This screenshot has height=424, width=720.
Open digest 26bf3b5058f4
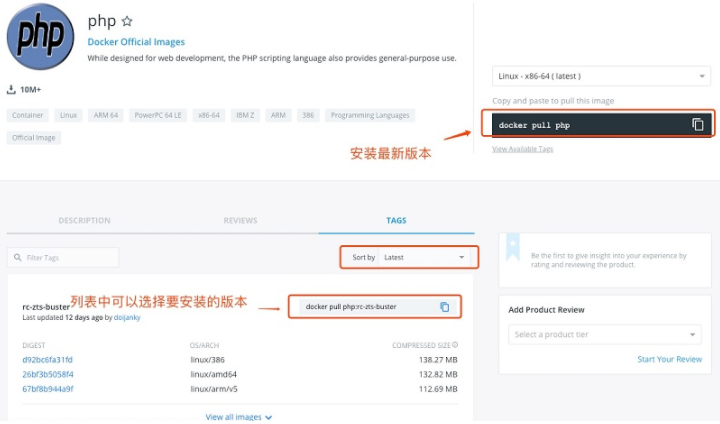(x=48, y=374)
